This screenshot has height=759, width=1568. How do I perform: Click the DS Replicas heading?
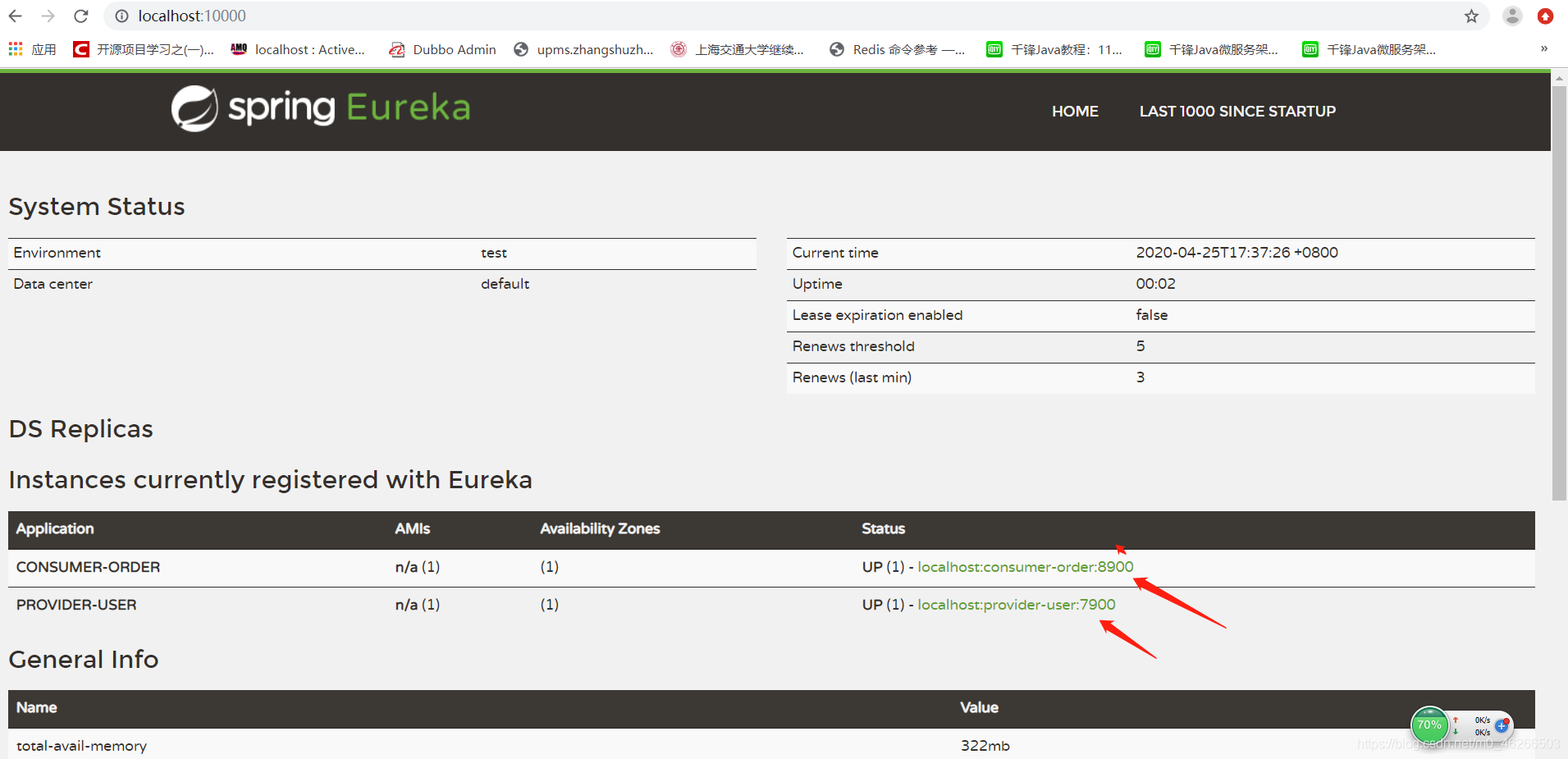point(80,429)
